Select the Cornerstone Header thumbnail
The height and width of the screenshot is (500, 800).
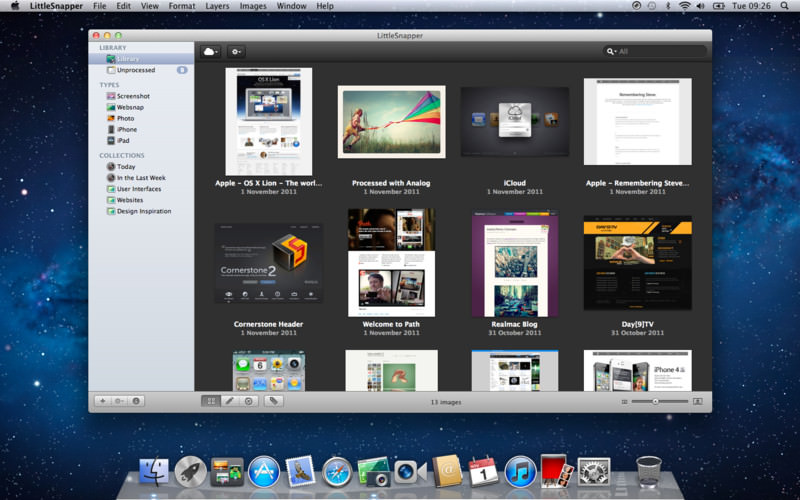(x=268, y=263)
